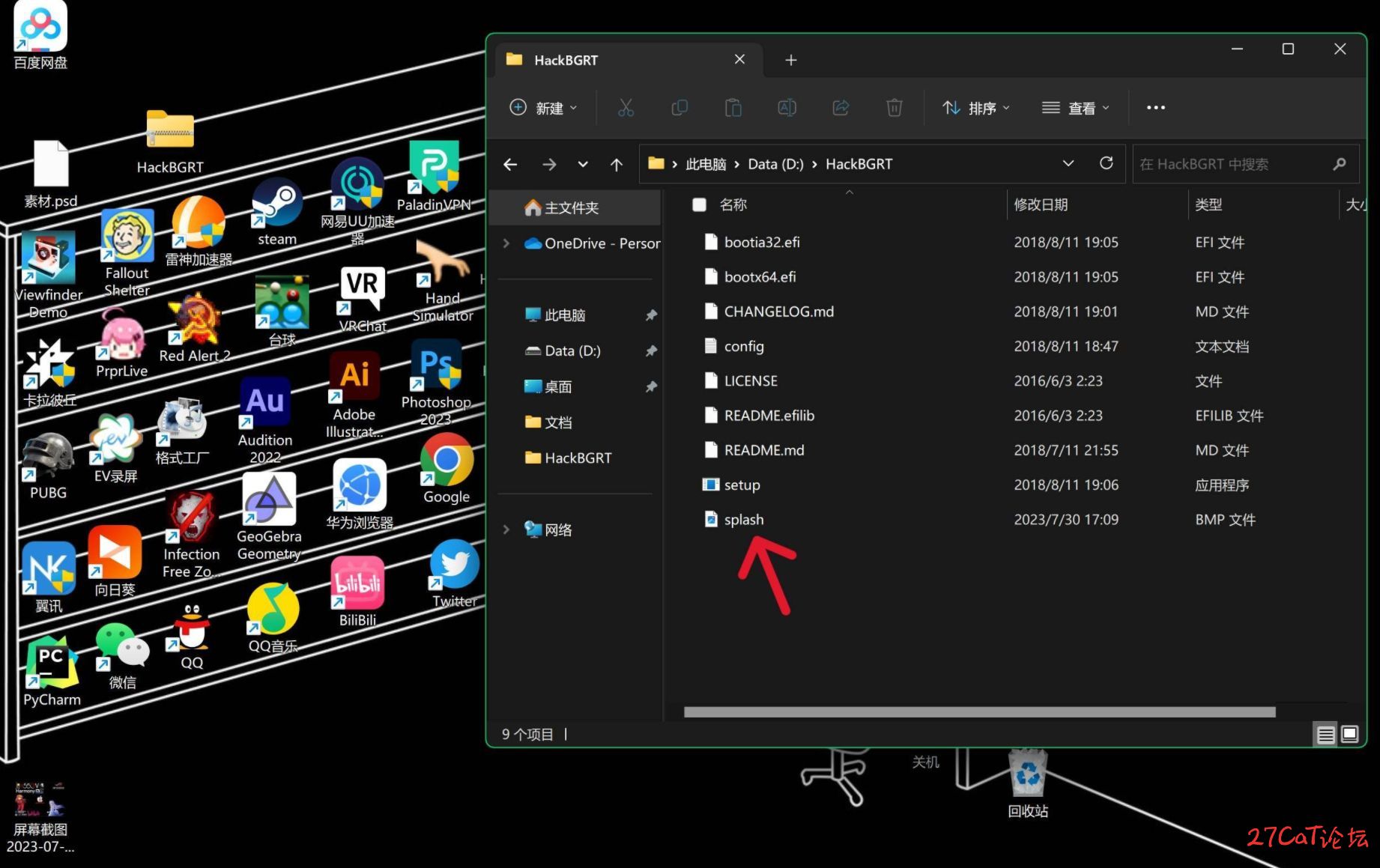Click the Paste clipboard icon
This screenshot has width=1380, height=868.
point(733,108)
